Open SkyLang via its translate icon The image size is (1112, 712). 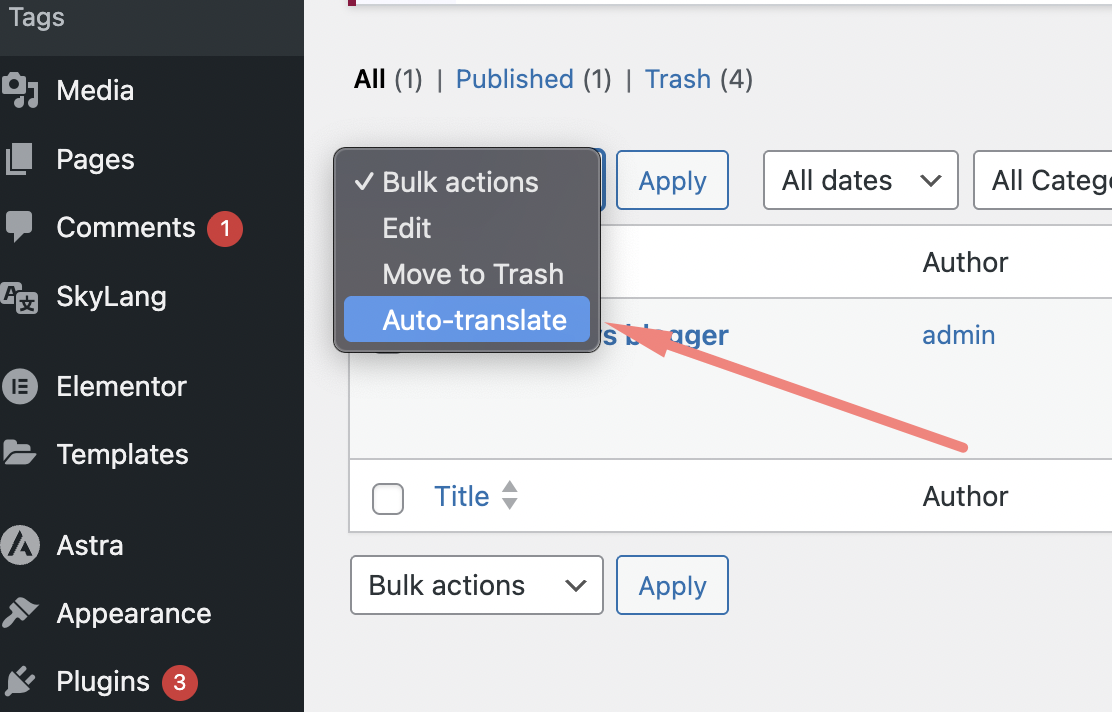tap(20, 297)
